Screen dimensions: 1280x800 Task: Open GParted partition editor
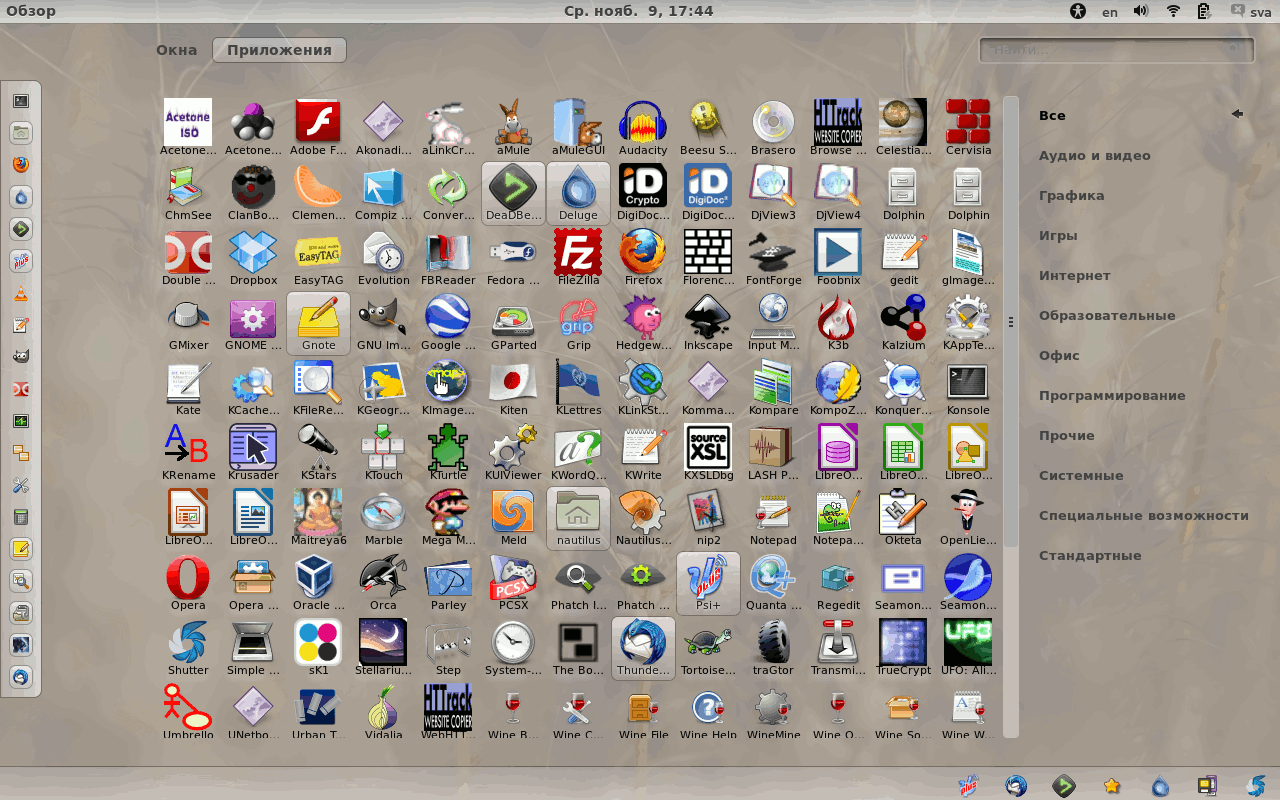pyautogui.click(x=513, y=323)
